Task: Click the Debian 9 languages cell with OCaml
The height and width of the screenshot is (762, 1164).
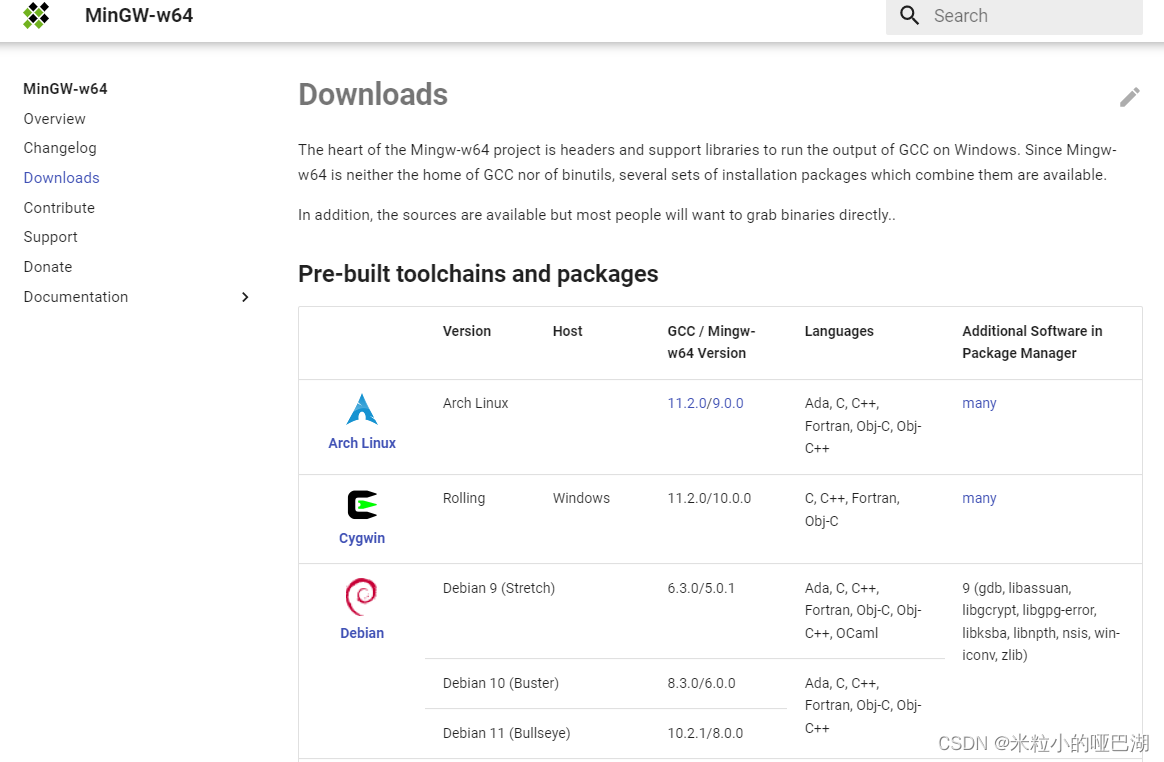Action: click(x=863, y=610)
